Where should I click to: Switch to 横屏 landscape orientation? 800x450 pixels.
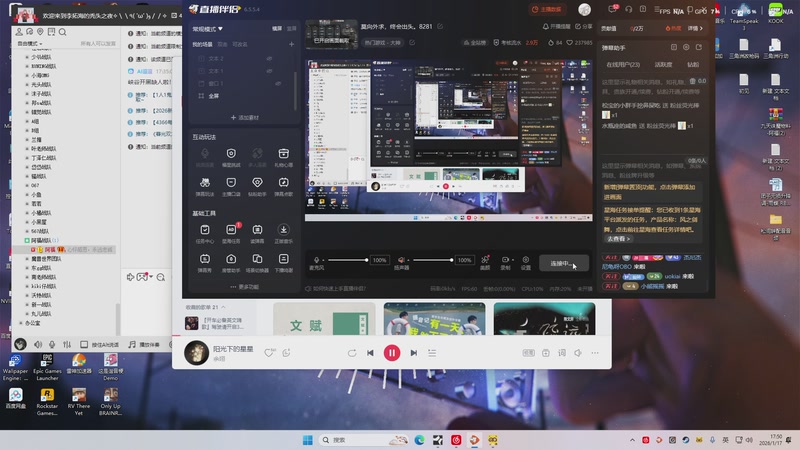coord(277,29)
